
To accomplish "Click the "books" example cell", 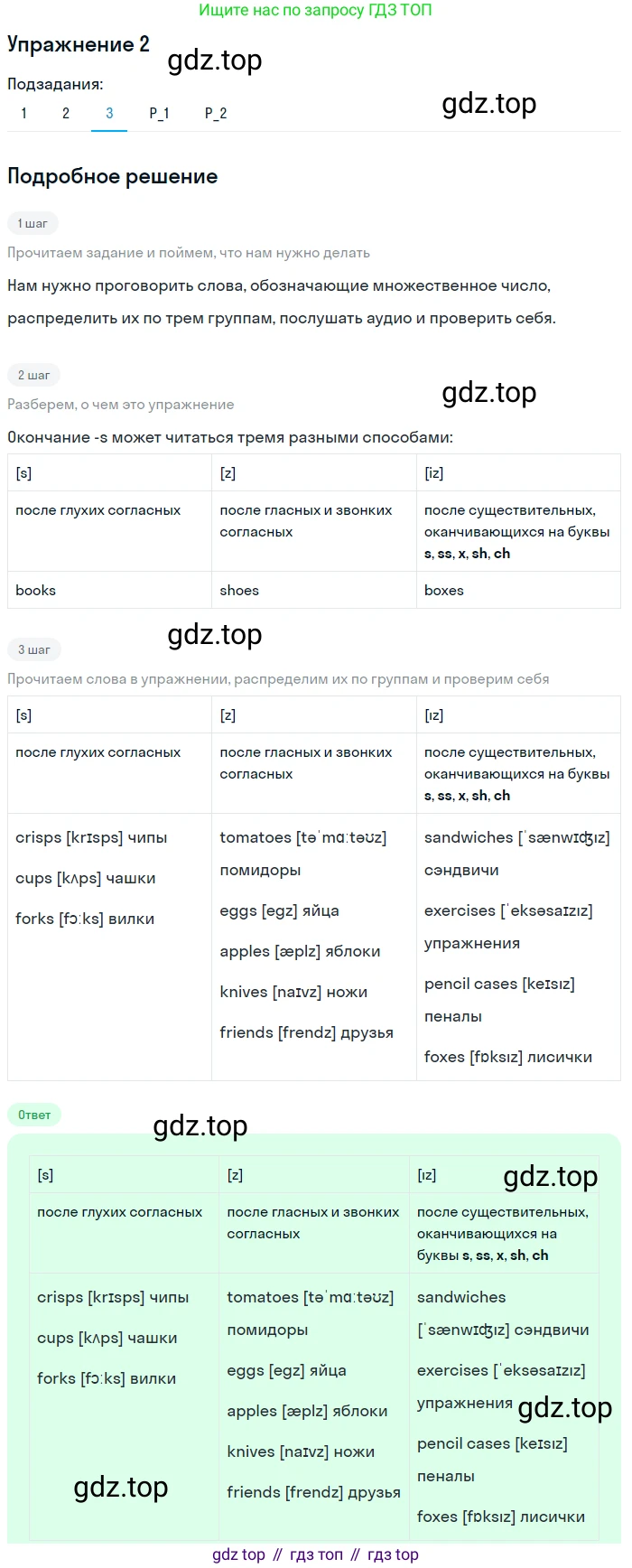I will point(36,591).
